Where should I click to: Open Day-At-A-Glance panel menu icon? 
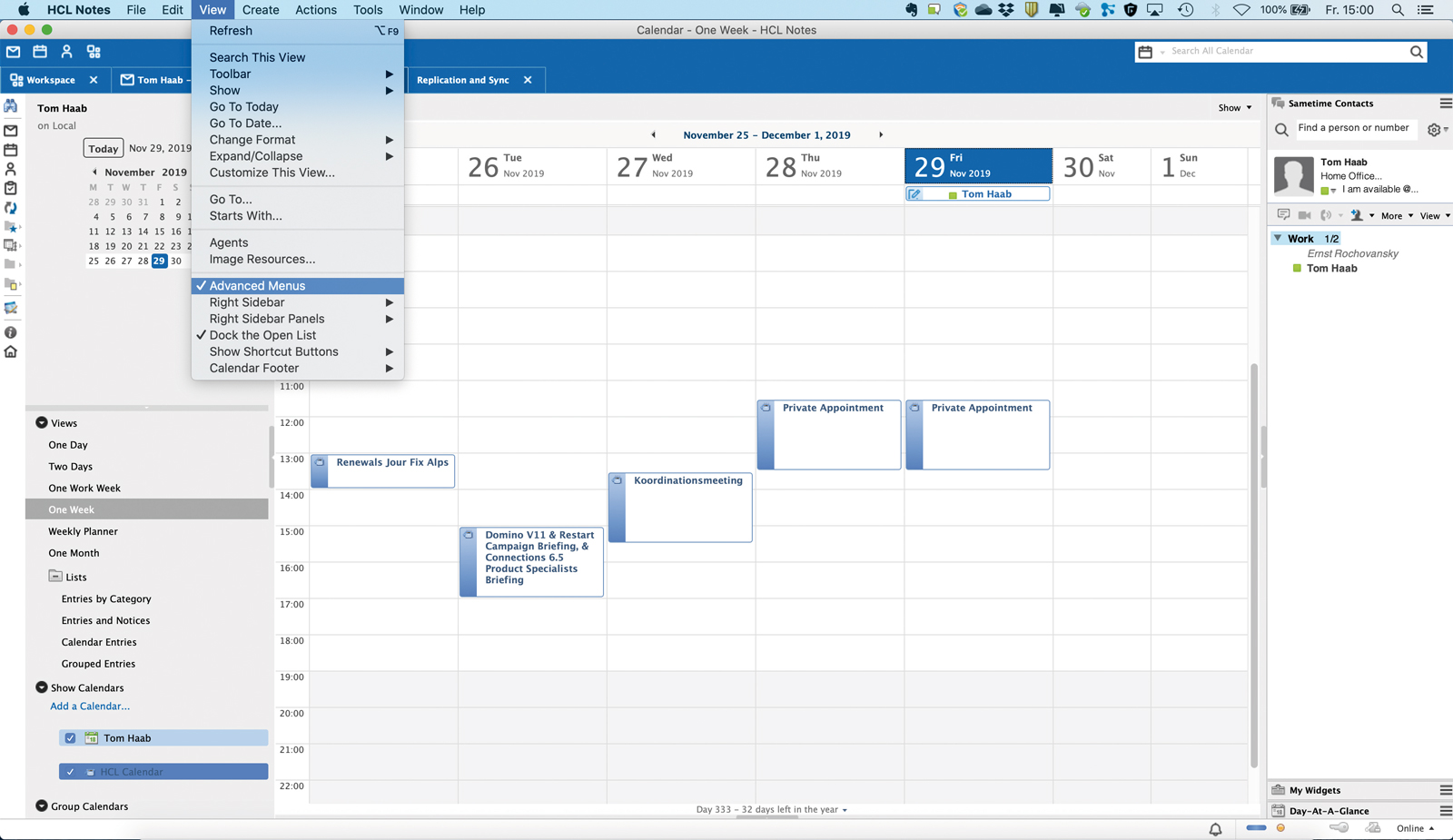[x=1446, y=811]
